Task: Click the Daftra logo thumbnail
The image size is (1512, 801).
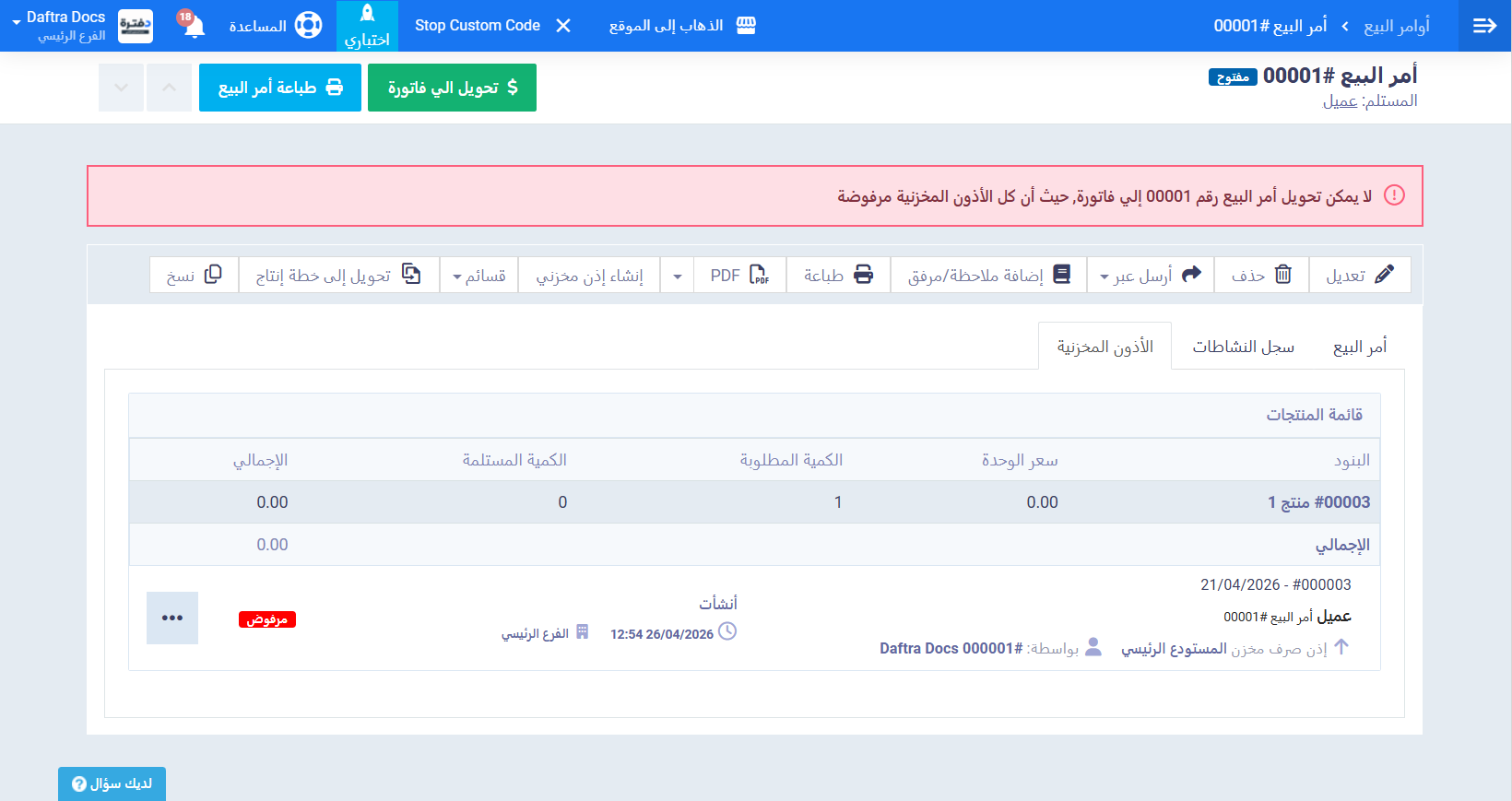Action: (x=136, y=26)
